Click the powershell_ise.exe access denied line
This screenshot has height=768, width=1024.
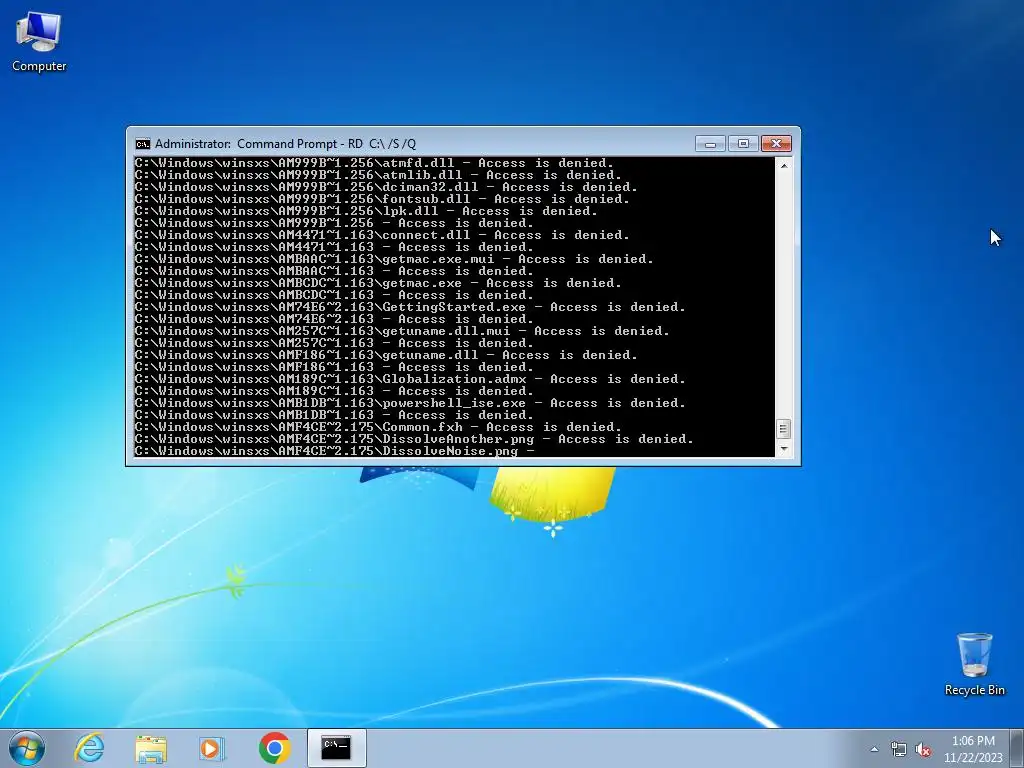[x=410, y=403]
